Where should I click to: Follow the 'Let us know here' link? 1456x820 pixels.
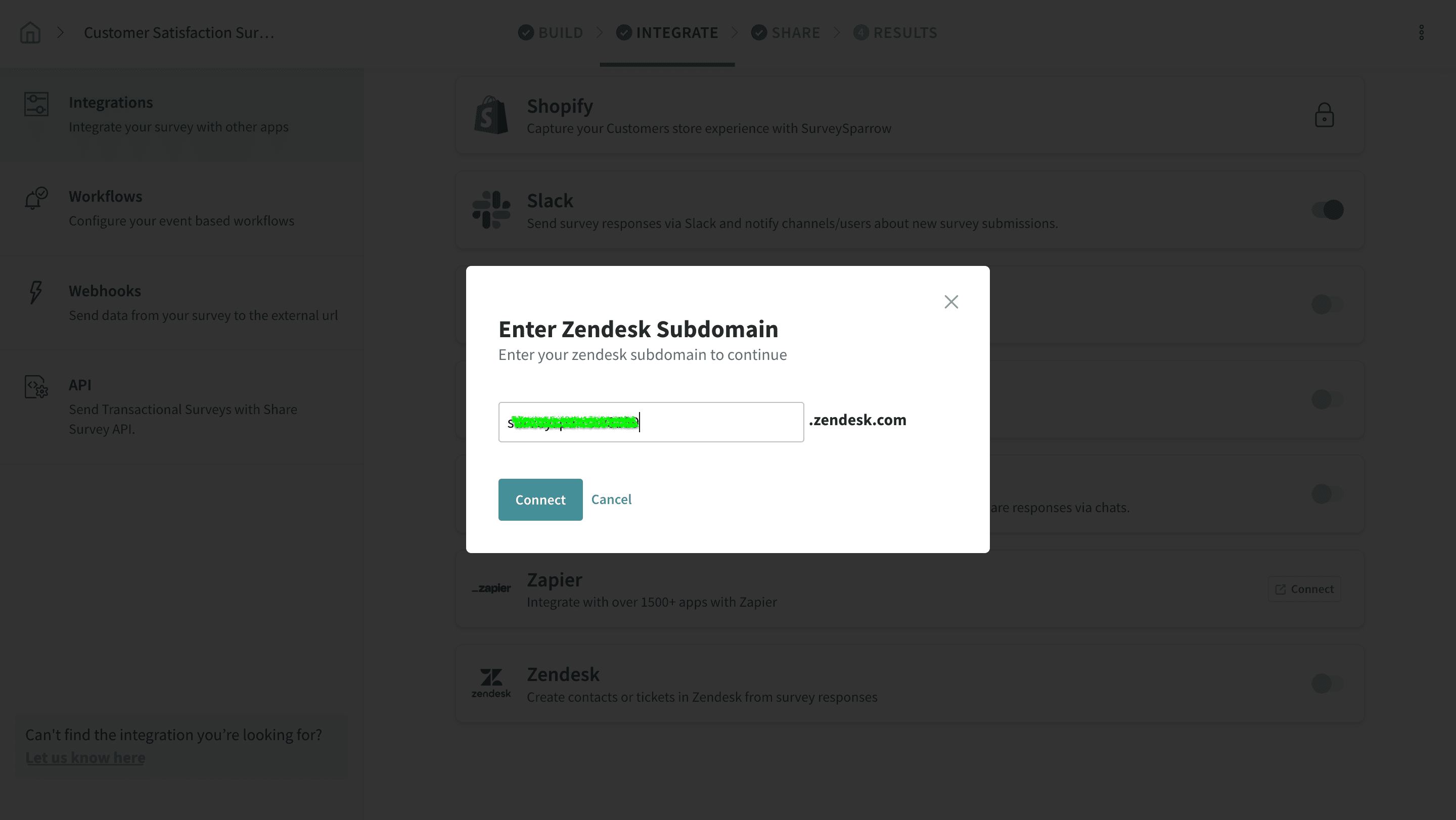click(85, 757)
